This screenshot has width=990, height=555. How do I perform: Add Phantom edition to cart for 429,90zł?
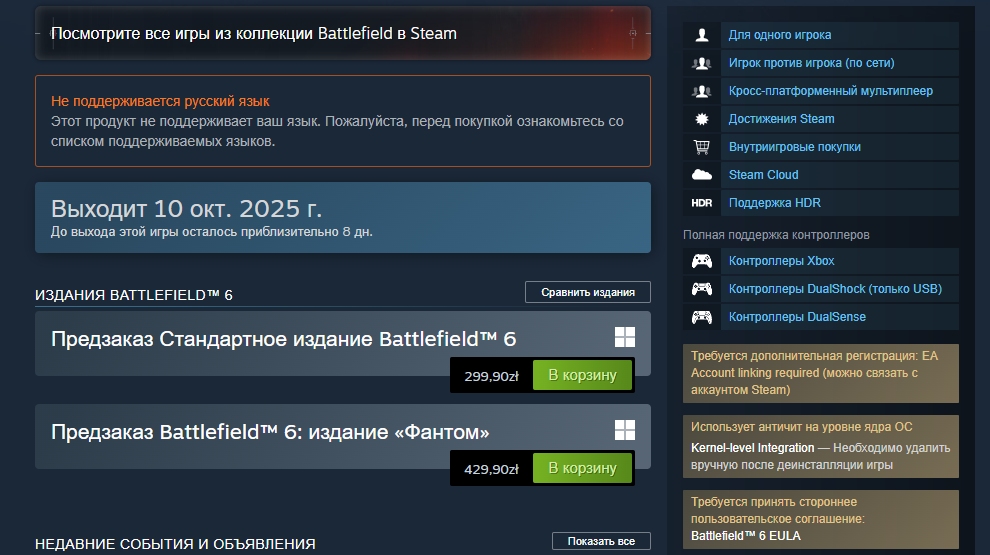[x=582, y=468]
